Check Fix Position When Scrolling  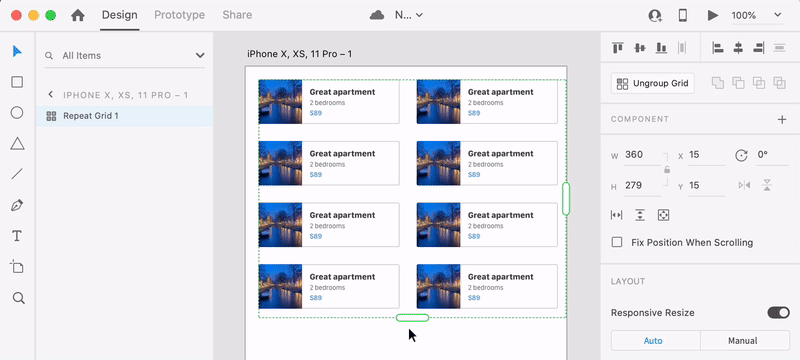(x=617, y=242)
